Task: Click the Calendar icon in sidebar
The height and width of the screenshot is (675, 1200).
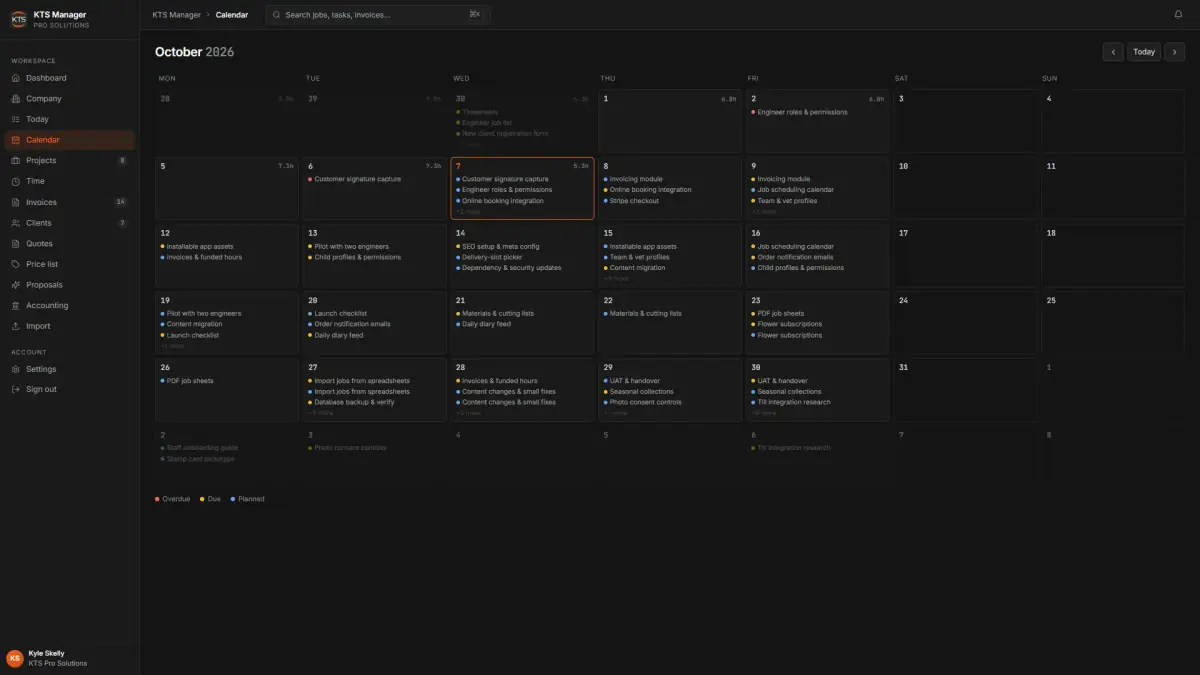Action: click(16, 140)
